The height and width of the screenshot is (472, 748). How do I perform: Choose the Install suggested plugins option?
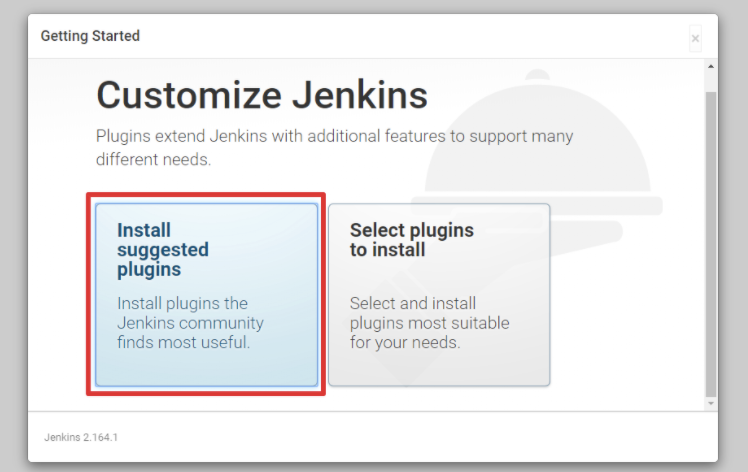click(207, 294)
